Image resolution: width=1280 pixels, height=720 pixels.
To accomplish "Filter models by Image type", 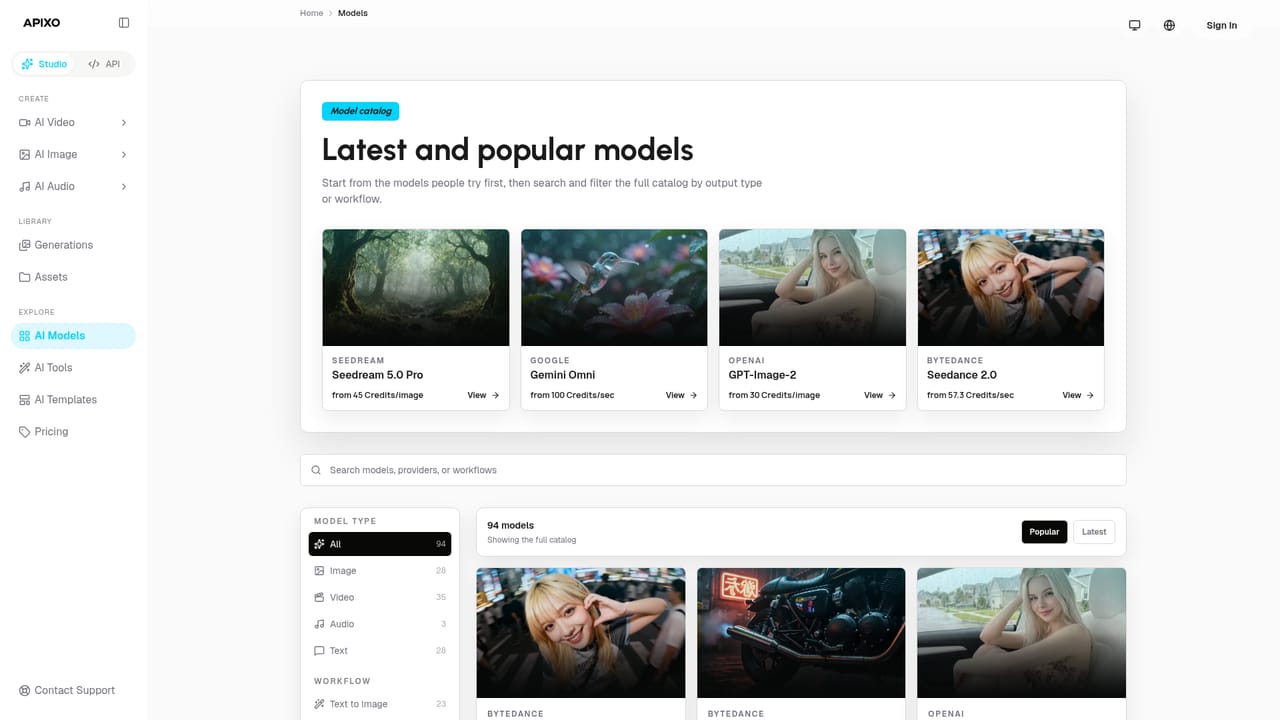I will pyautogui.click(x=380, y=571).
